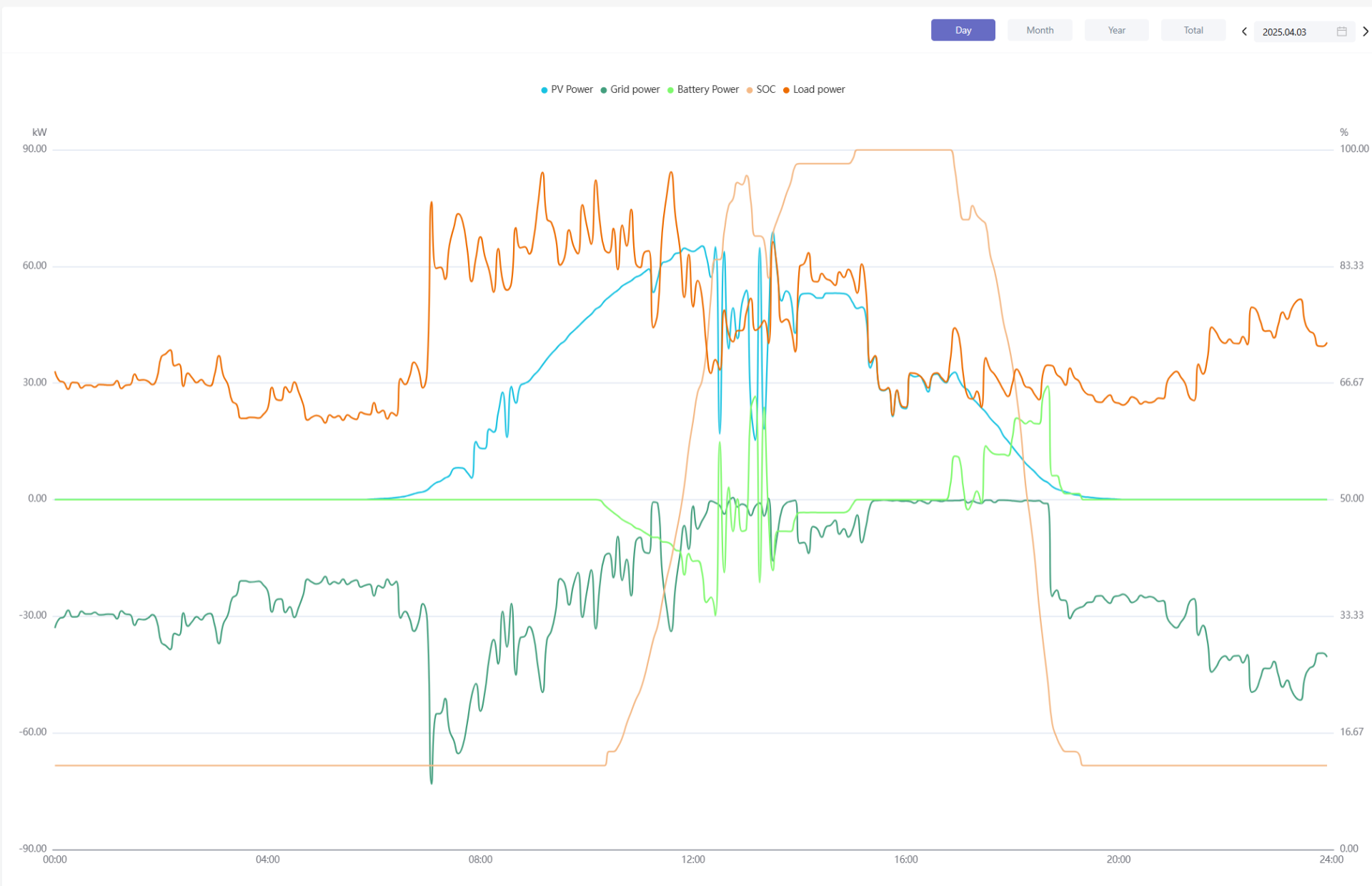Viewport: 1372px width, 886px height.
Task: Switch to the Month view tab
Action: coord(1040,30)
